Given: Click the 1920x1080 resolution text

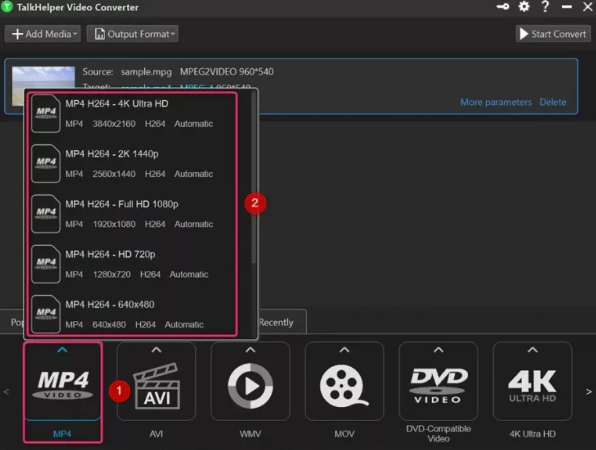Looking at the screenshot, I should tap(114, 224).
